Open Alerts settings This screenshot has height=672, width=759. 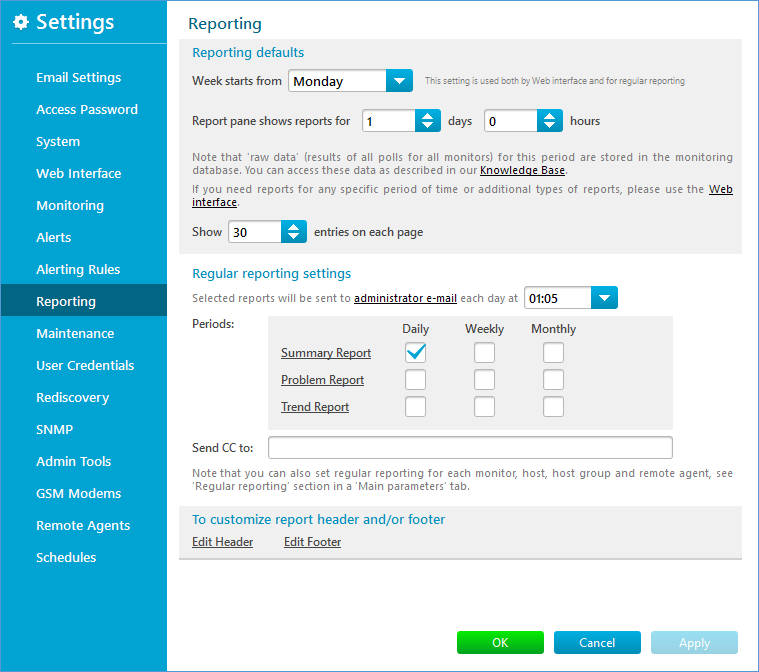point(54,237)
